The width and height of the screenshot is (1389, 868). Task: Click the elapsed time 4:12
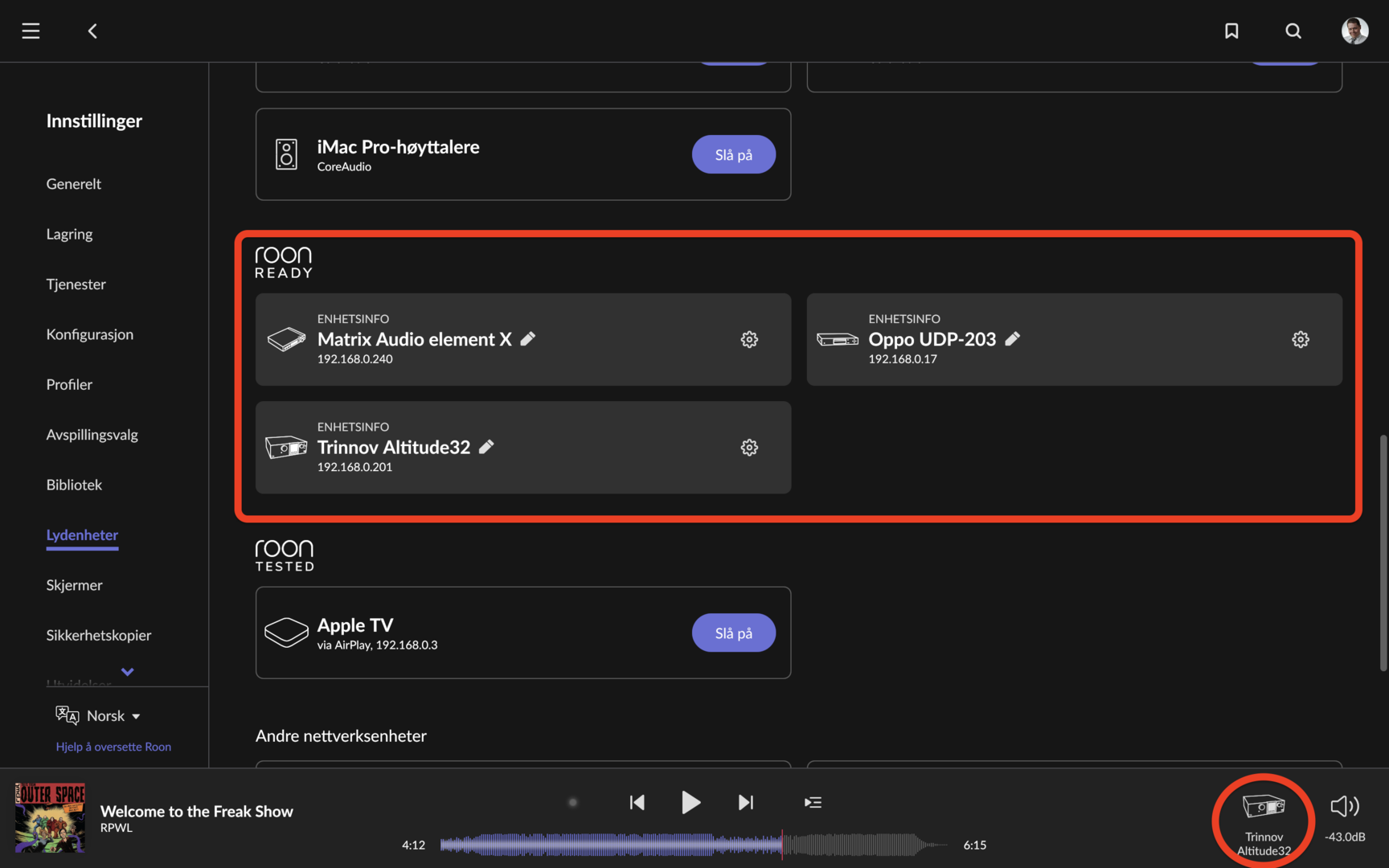pos(413,845)
